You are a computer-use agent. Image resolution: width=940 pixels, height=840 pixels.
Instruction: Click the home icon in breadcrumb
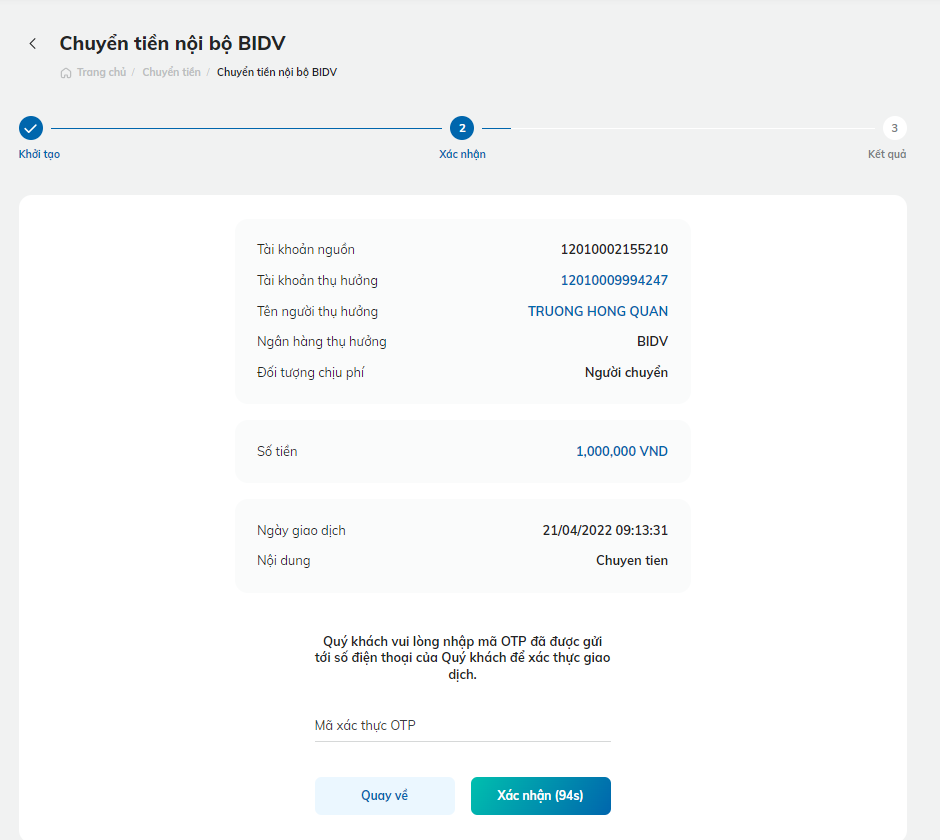tap(66, 73)
